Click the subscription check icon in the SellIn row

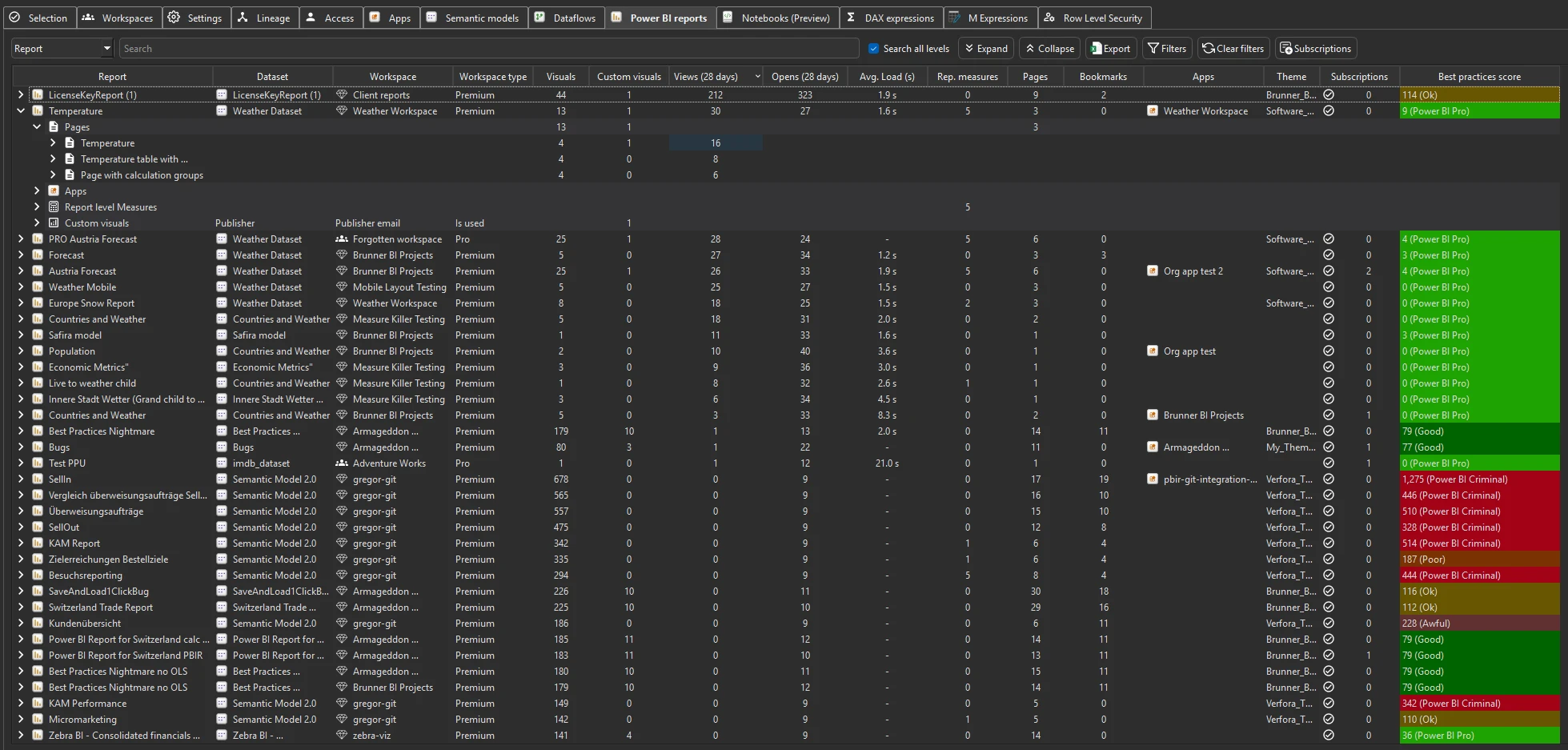pyautogui.click(x=1329, y=479)
